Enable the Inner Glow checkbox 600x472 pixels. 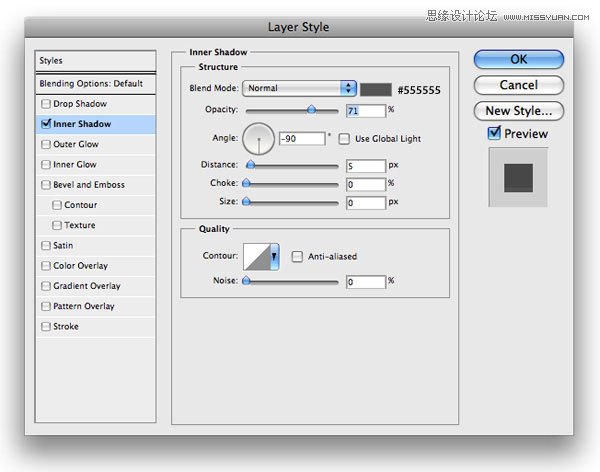[x=46, y=165]
